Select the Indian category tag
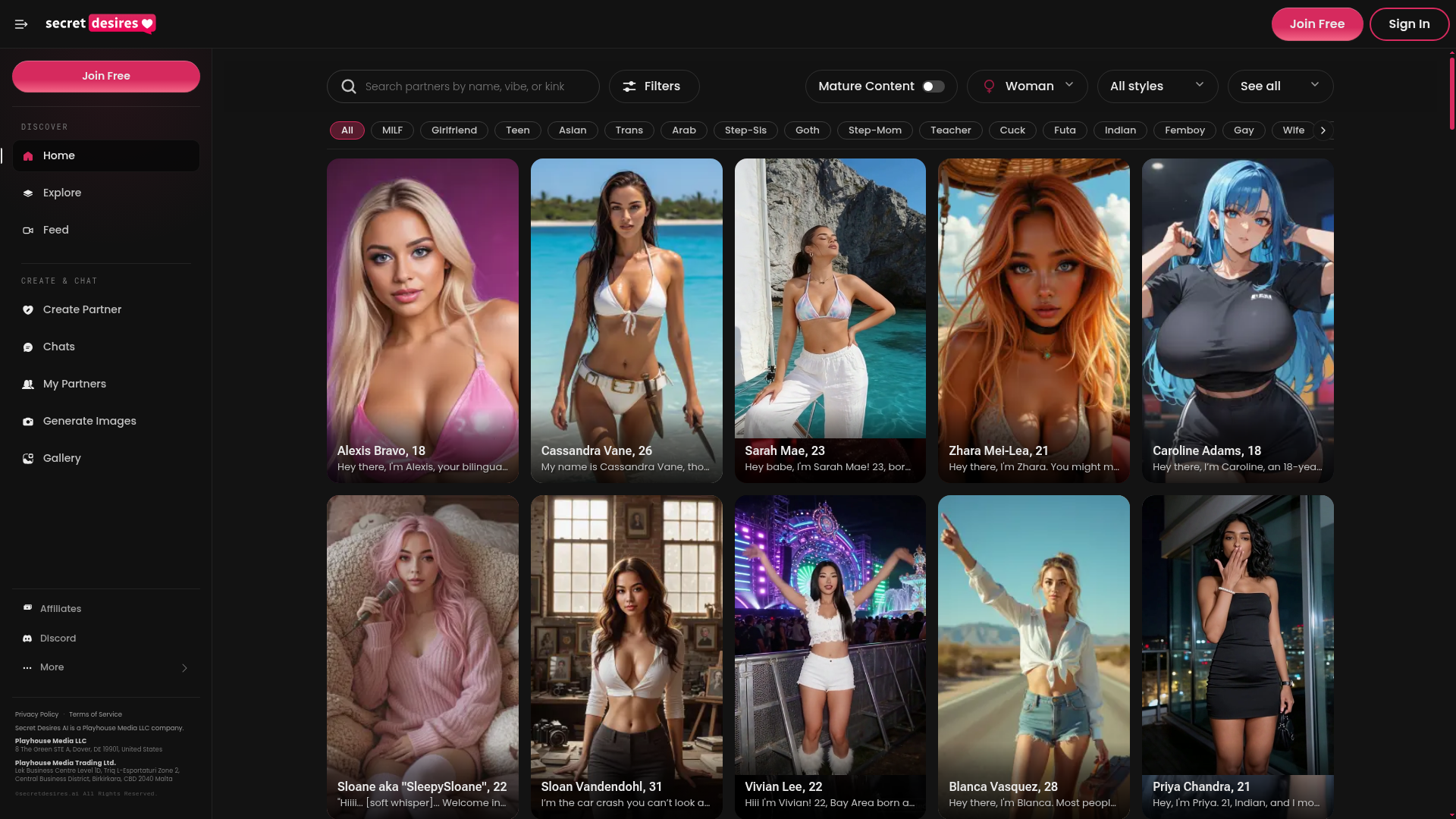Image resolution: width=1456 pixels, height=819 pixels. (1120, 130)
